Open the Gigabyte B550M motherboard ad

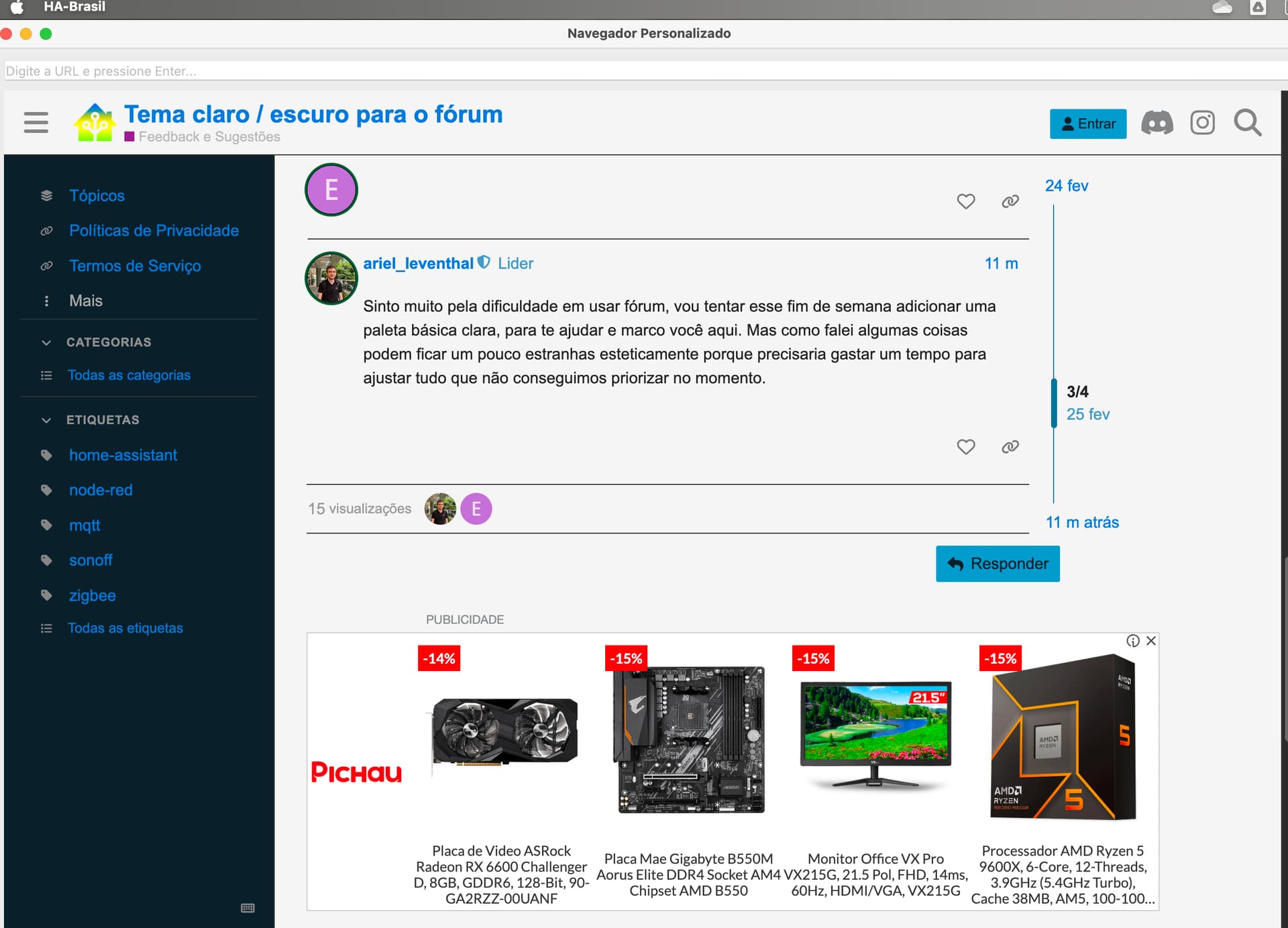[688, 772]
